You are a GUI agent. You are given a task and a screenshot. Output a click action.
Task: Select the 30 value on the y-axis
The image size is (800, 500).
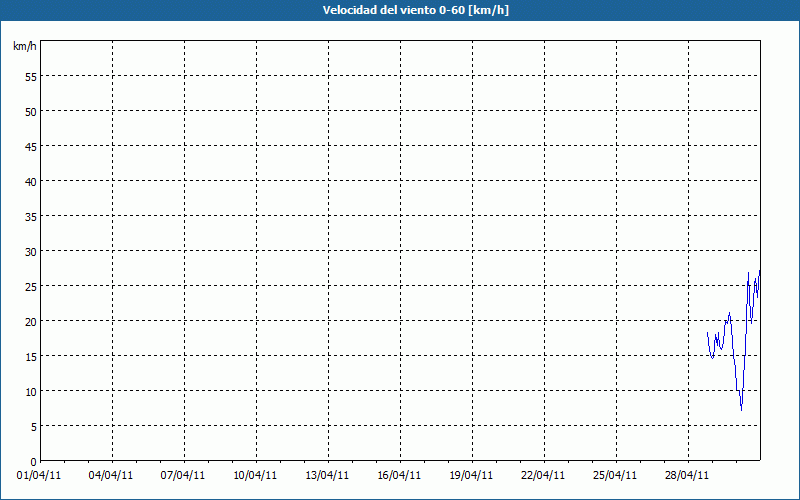click(x=31, y=252)
